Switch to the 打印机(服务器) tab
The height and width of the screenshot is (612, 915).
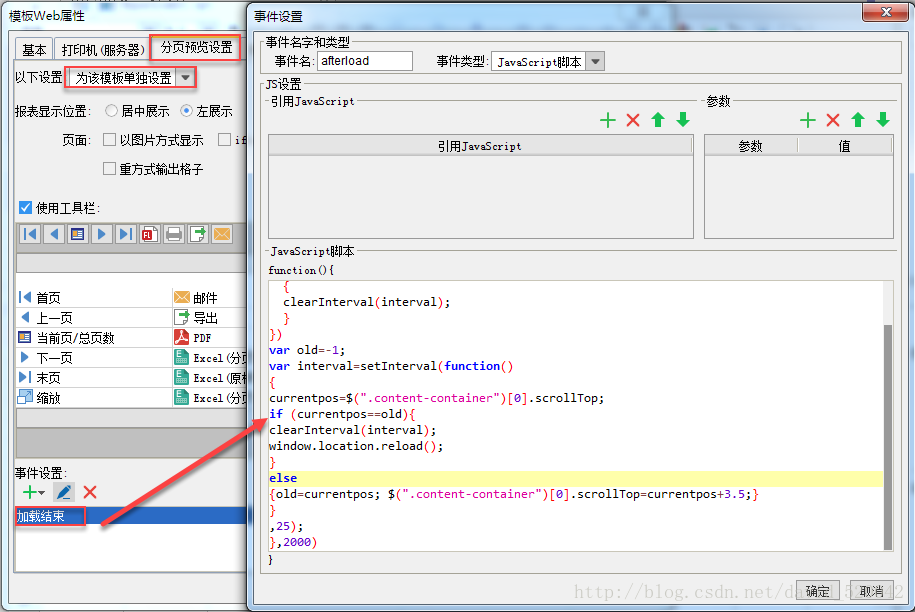click(x=103, y=50)
